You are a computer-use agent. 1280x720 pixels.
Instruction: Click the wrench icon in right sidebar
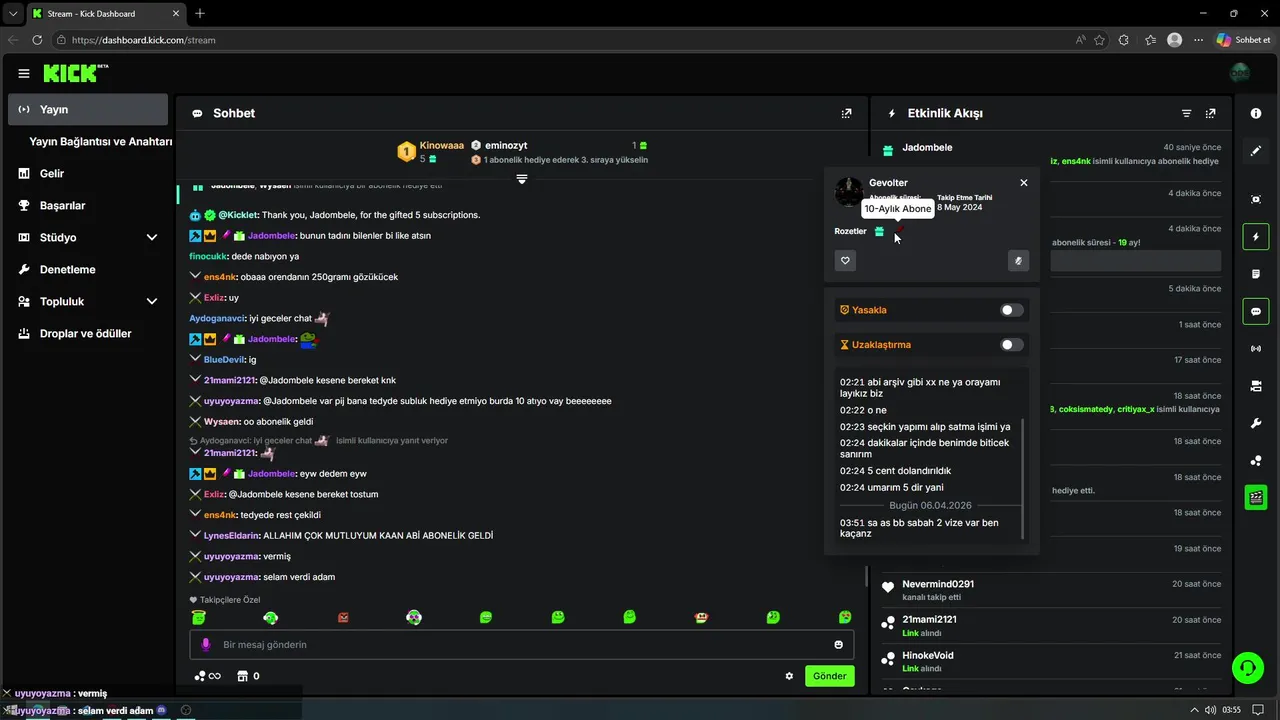[1256, 423]
